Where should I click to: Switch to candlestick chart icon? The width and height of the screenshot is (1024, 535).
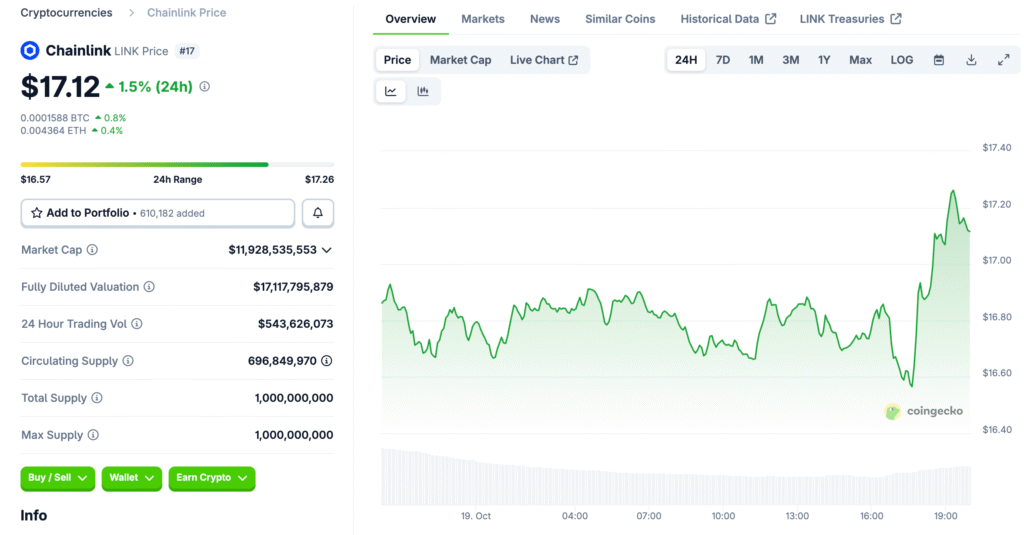(x=423, y=92)
